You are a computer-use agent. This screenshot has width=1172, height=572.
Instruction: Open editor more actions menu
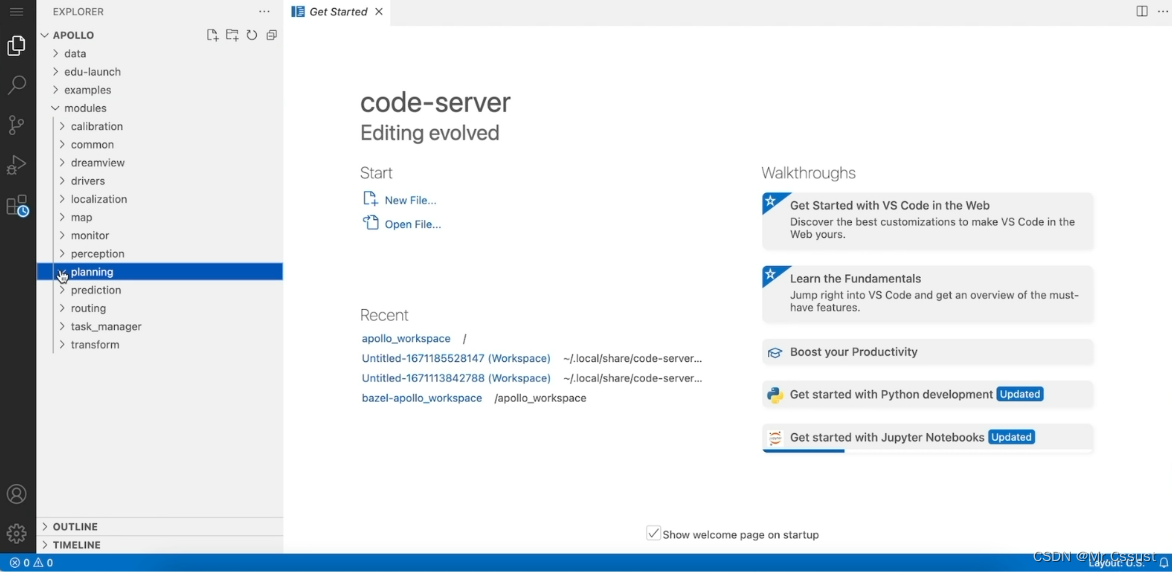click(x=1162, y=11)
